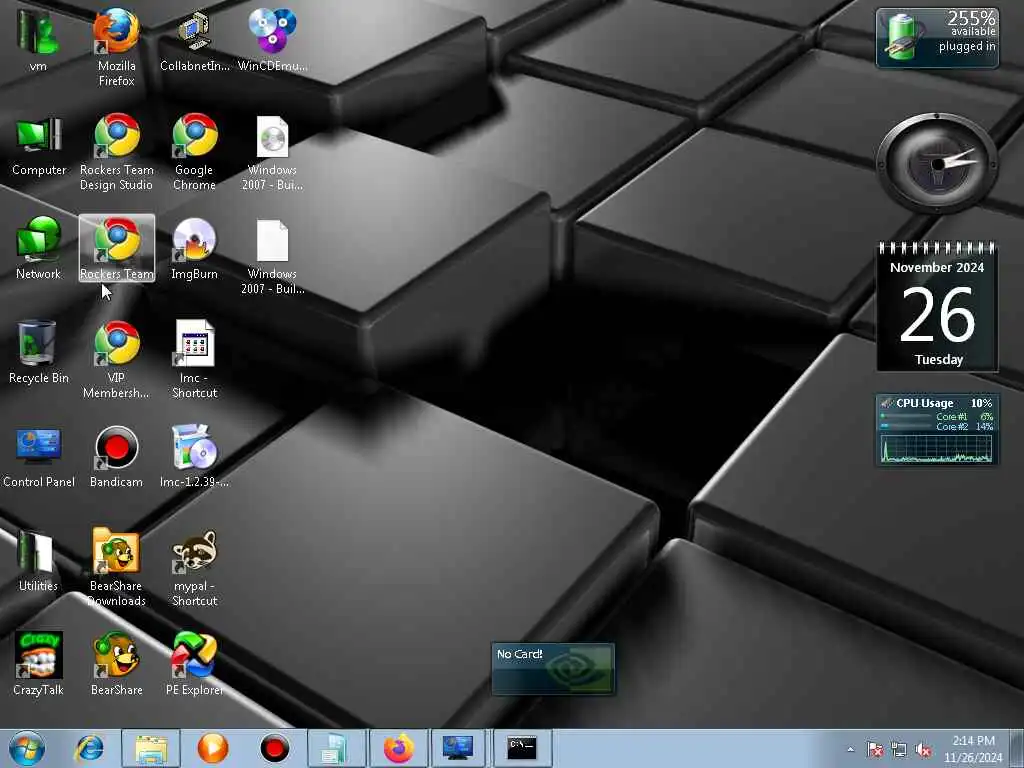Open the lmc-1.2.39 installer icon

(195, 456)
